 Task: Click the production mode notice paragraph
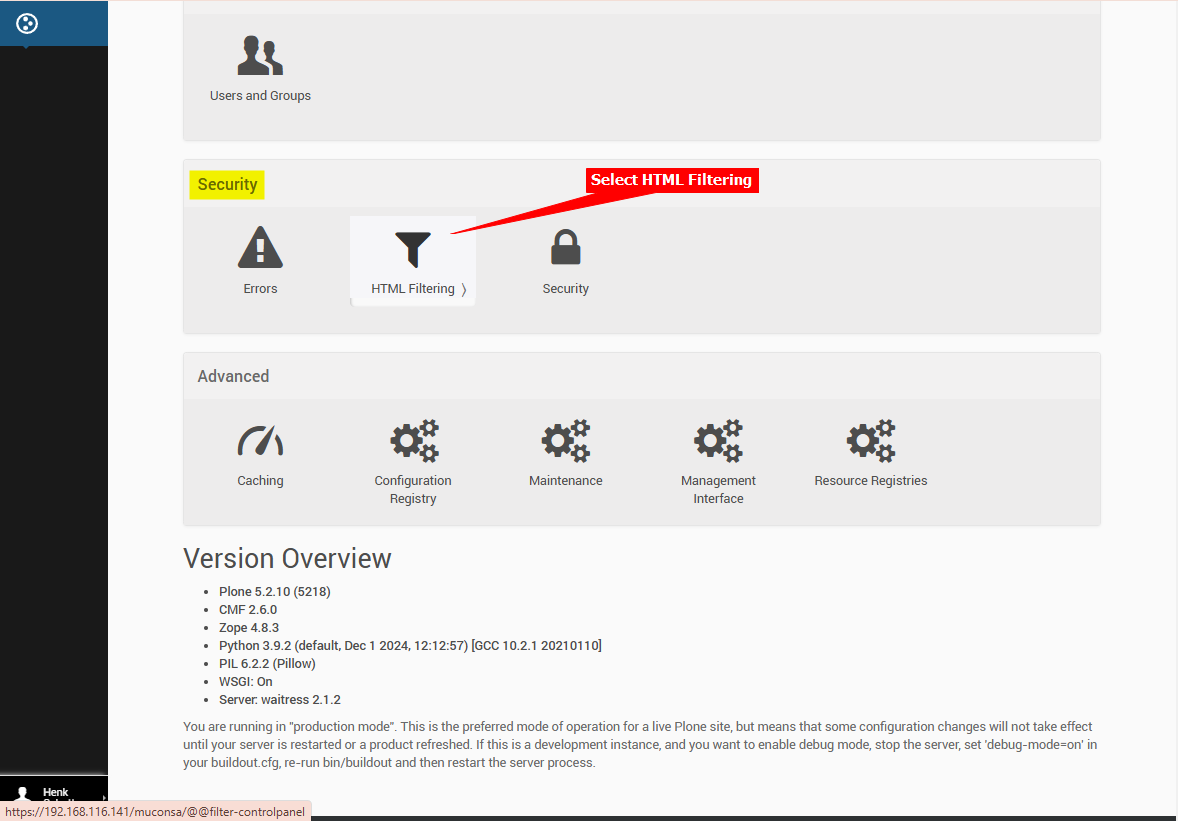point(640,744)
